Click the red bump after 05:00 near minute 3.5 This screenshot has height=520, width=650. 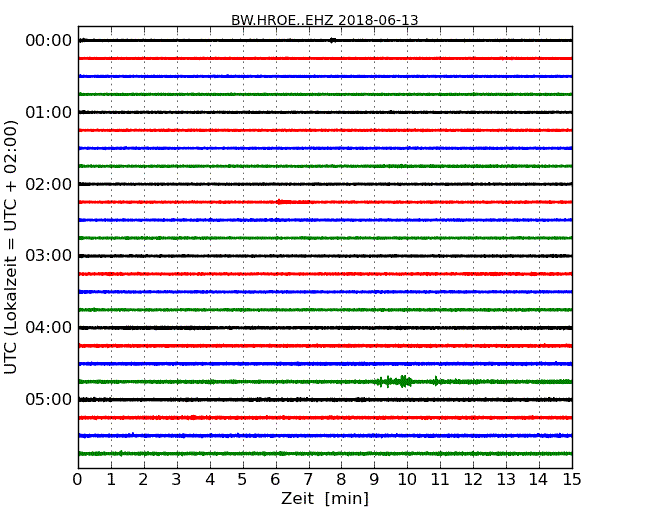(x=192, y=417)
